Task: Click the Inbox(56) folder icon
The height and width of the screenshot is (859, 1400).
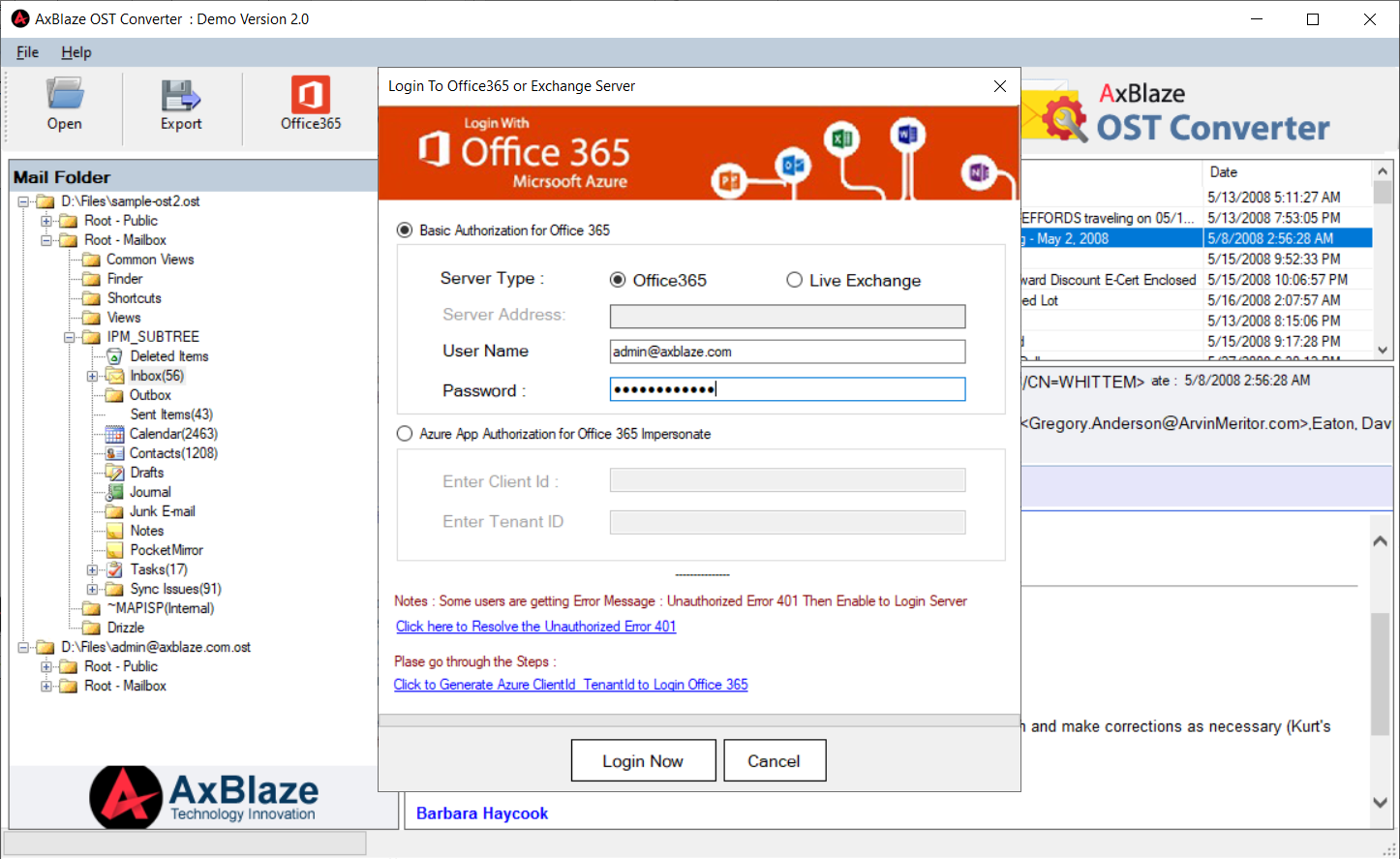Action: point(114,376)
